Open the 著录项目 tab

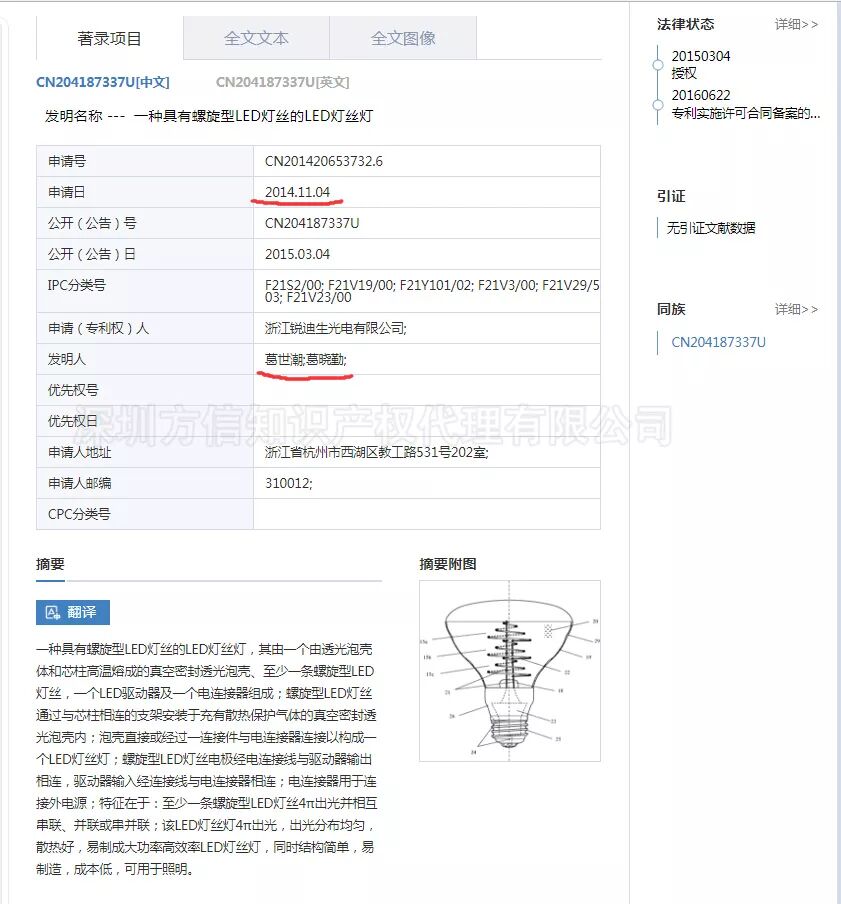[110, 38]
